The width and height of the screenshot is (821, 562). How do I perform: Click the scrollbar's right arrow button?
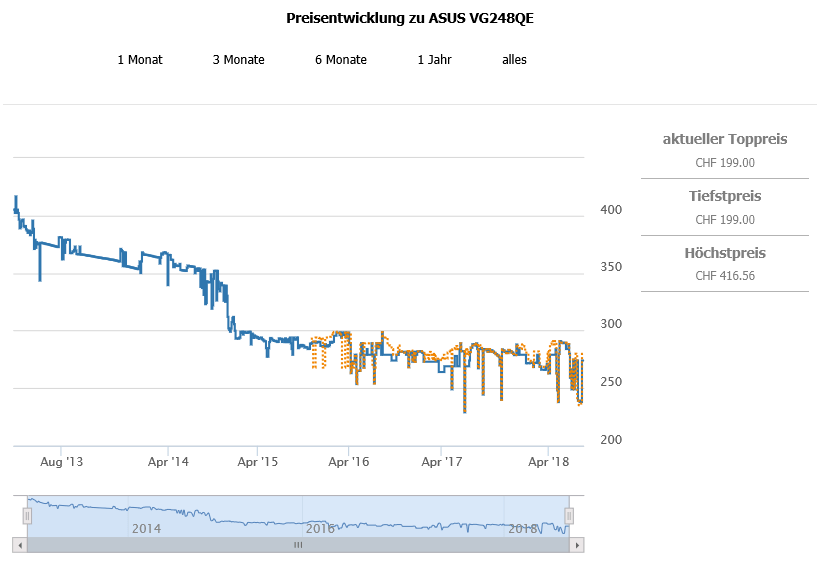[x=578, y=545]
